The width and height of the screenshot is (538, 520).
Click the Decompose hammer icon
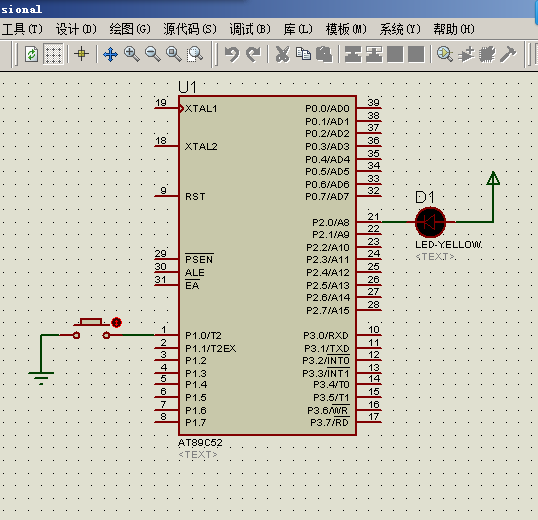tap(508, 54)
